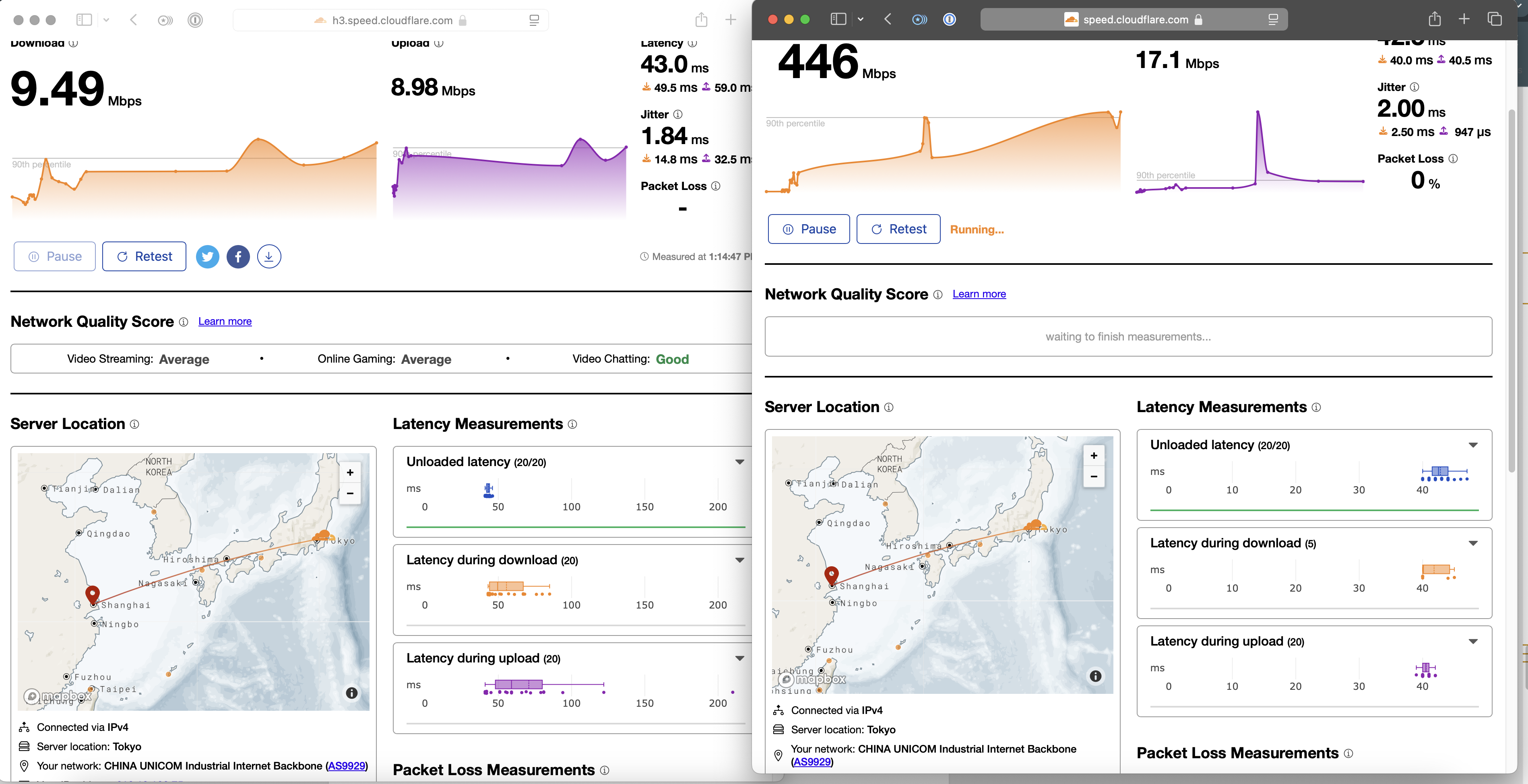Open Learn more link in right window
Viewport: 1528px width, 784px height.
(x=979, y=293)
